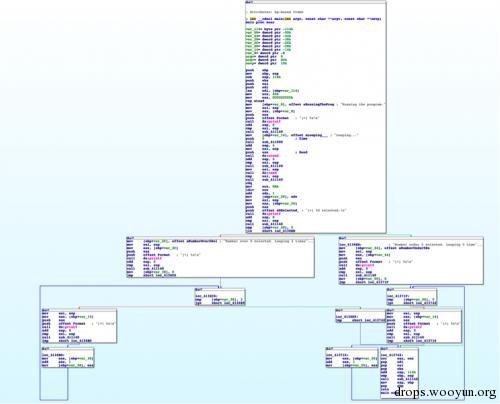The image size is (500, 404).
Task: Click title icons of the 'Number over 5' block
Action: tap(130, 238)
